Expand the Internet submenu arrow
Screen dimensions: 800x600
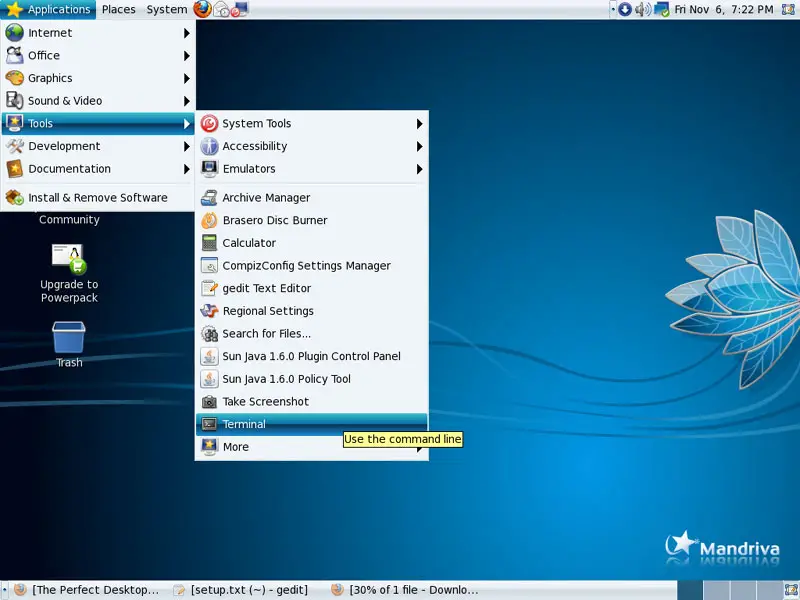point(187,33)
